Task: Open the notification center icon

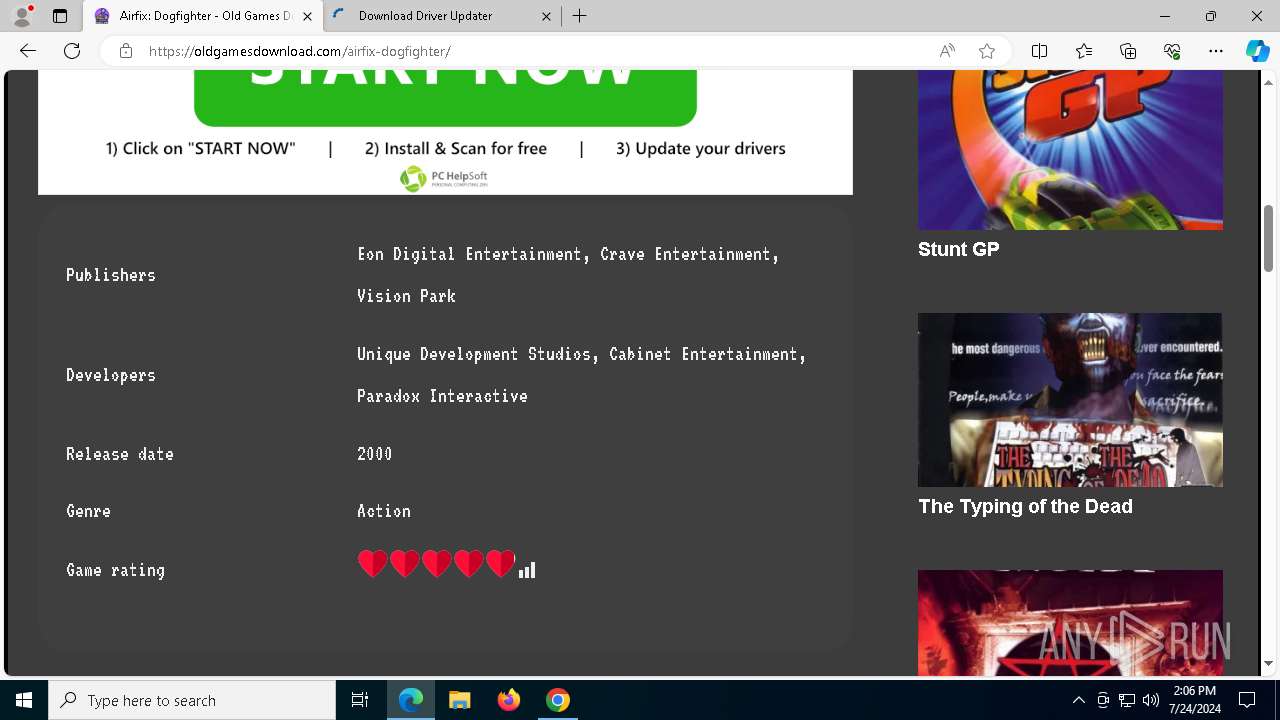Action: click(x=1247, y=700)
